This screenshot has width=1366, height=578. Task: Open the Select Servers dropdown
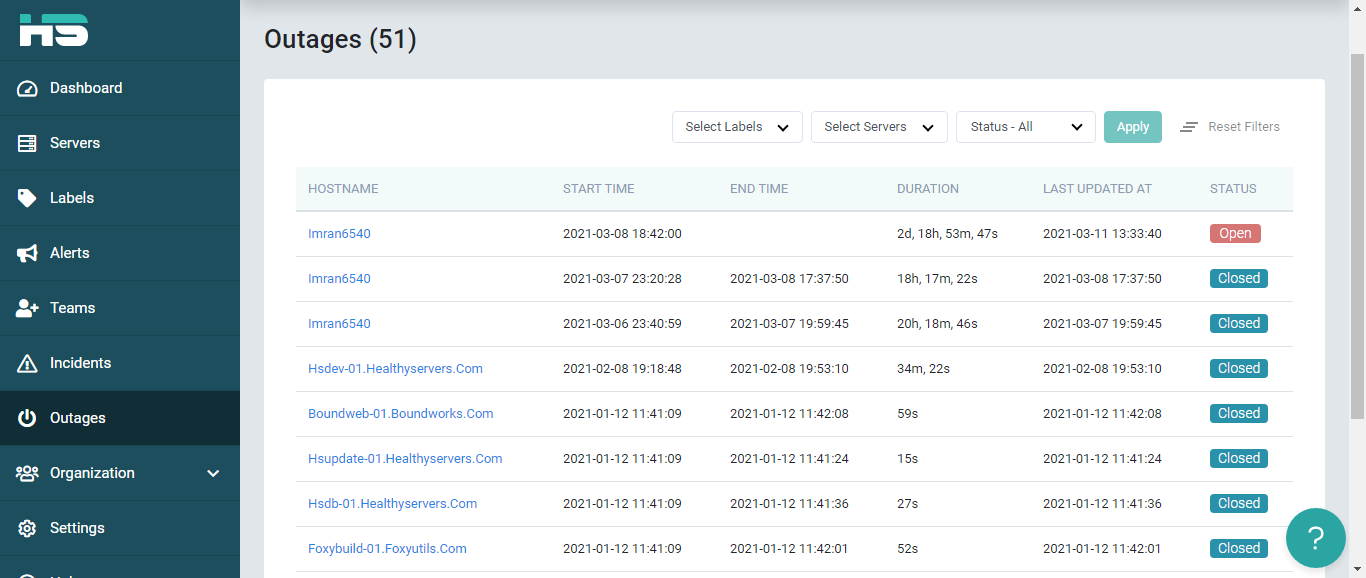879,127
